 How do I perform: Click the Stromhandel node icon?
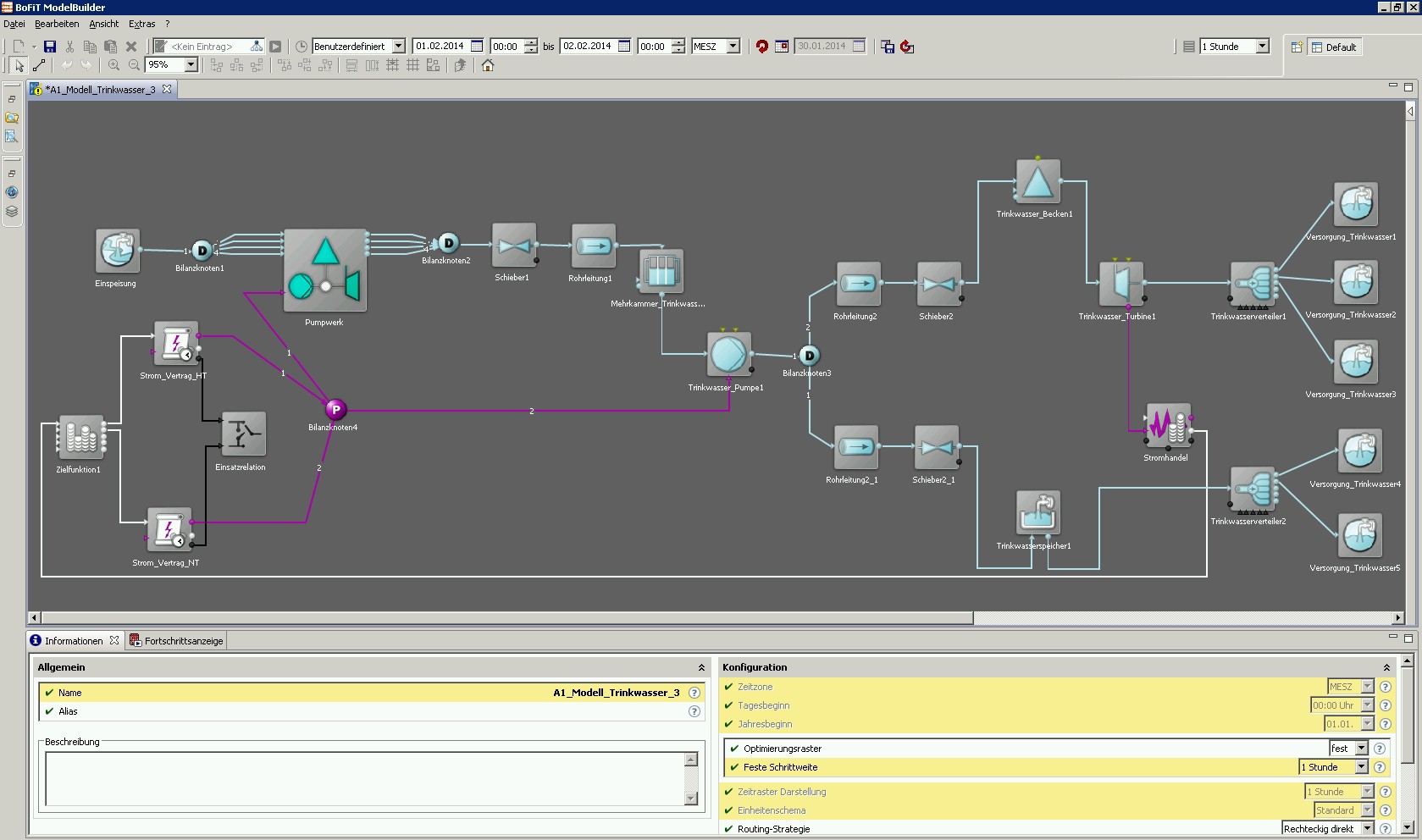(1168, 425)
